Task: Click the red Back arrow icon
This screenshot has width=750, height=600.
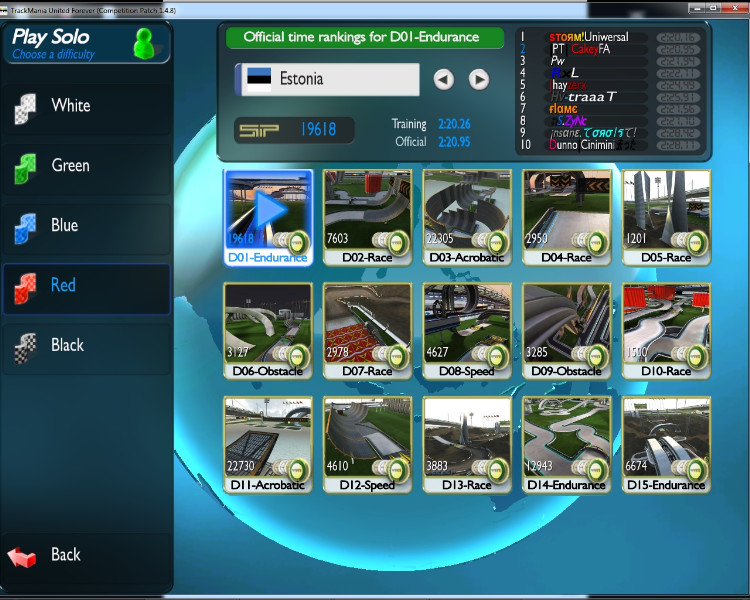Action: [x=23, y=556]
